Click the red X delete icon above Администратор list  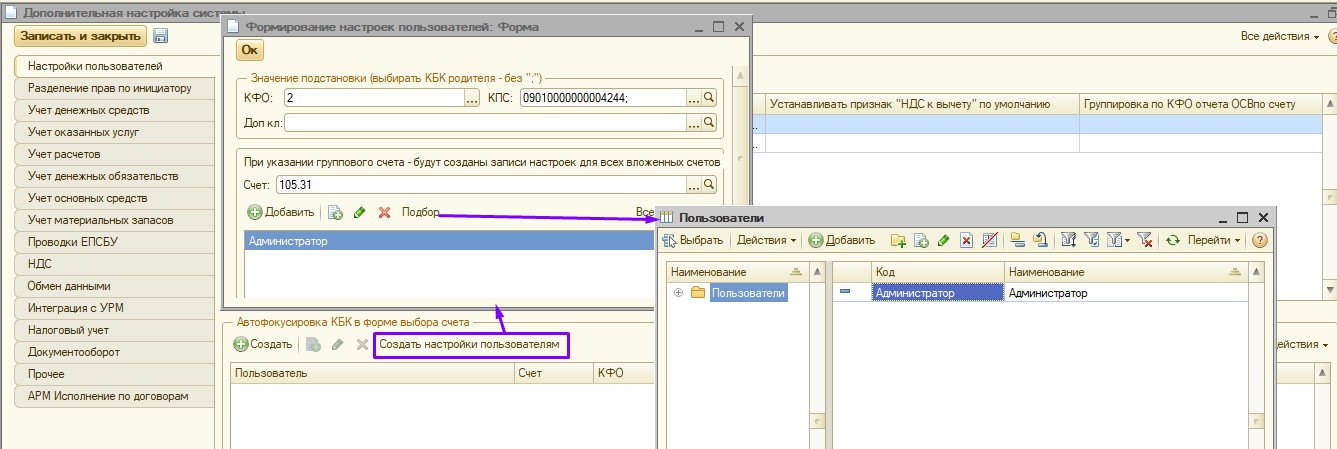[x=384, y=212]
